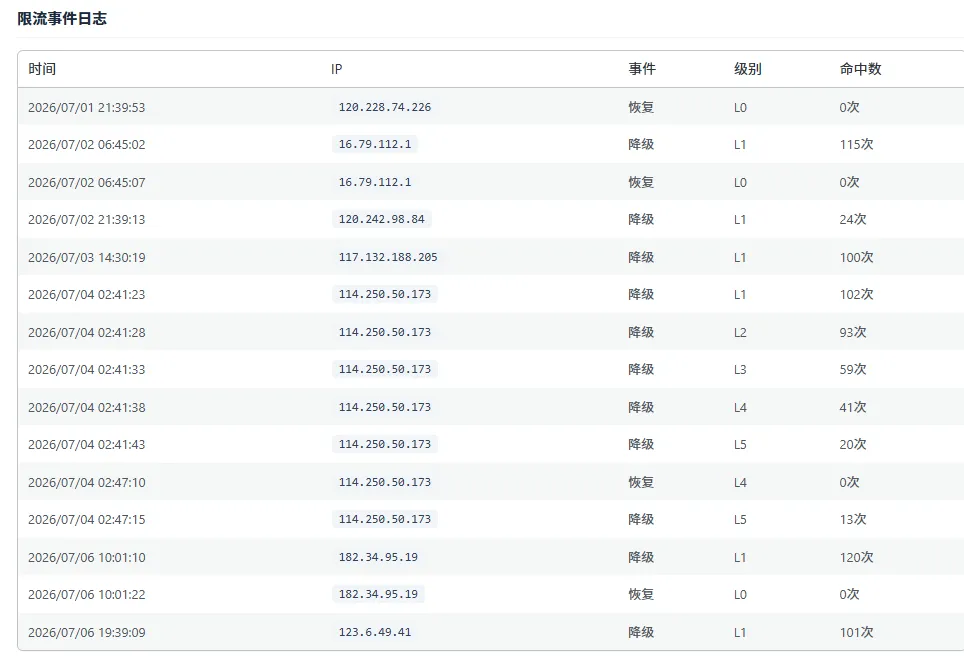Click hit count 115次

(856, 144)
